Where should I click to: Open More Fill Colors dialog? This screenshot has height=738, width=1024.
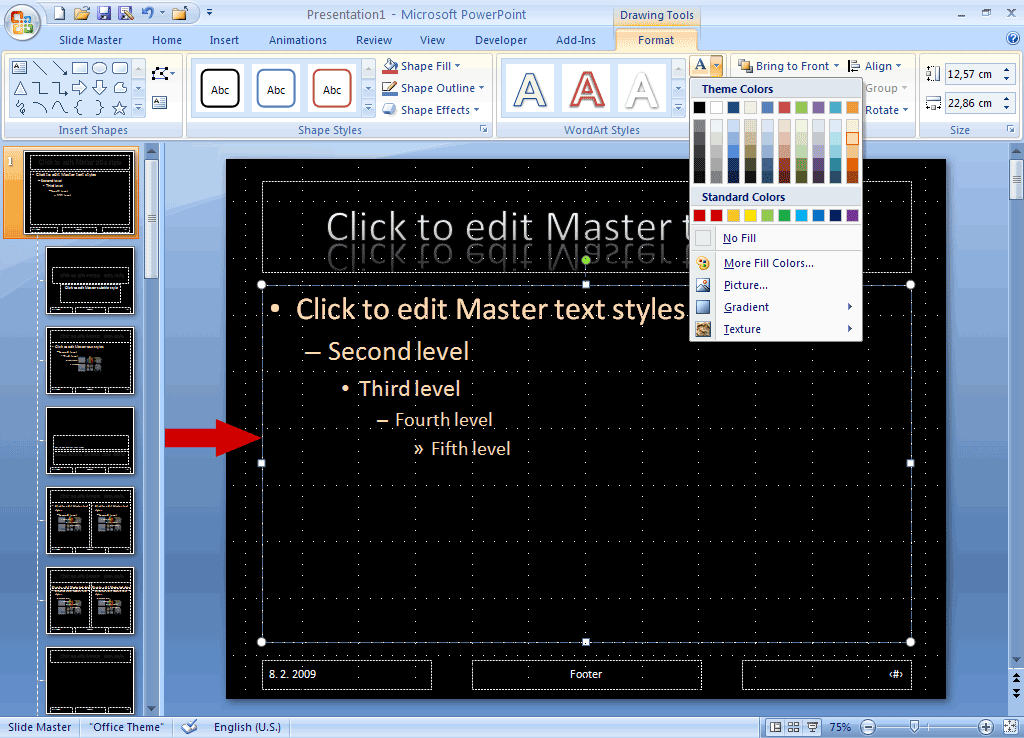coord(776,263)
